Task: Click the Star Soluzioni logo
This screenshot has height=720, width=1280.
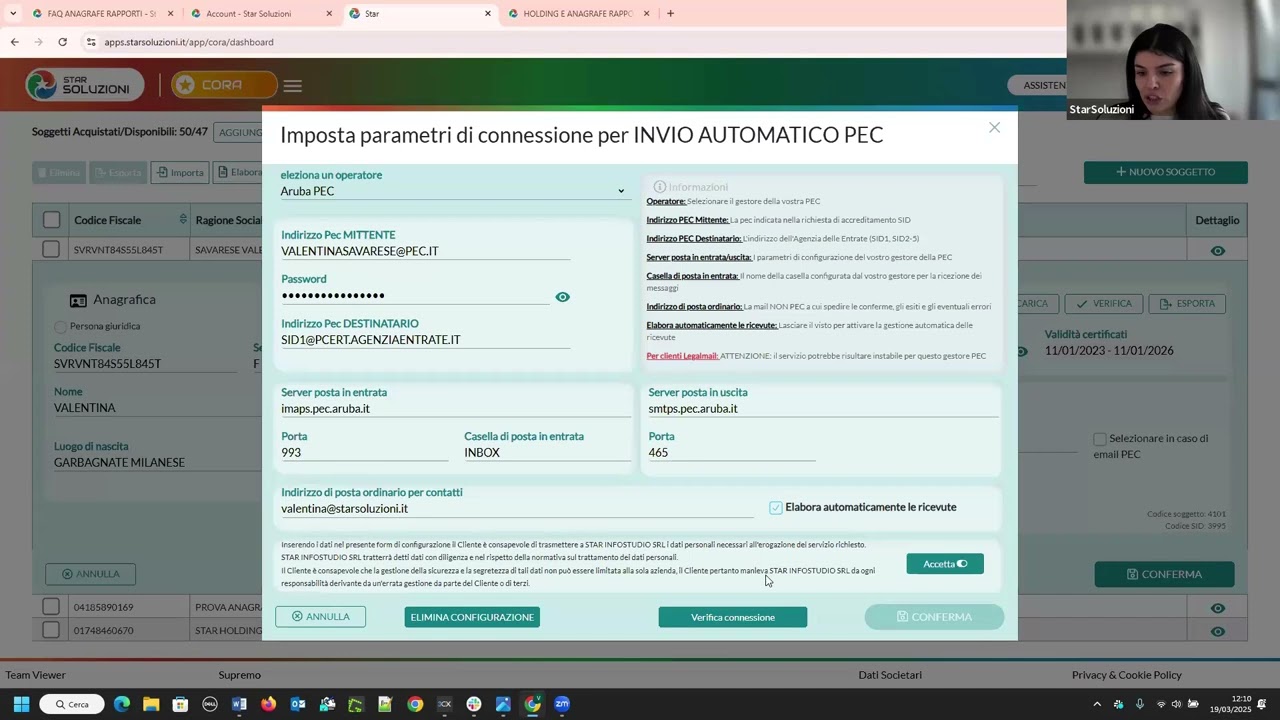Action: (85, 85)
